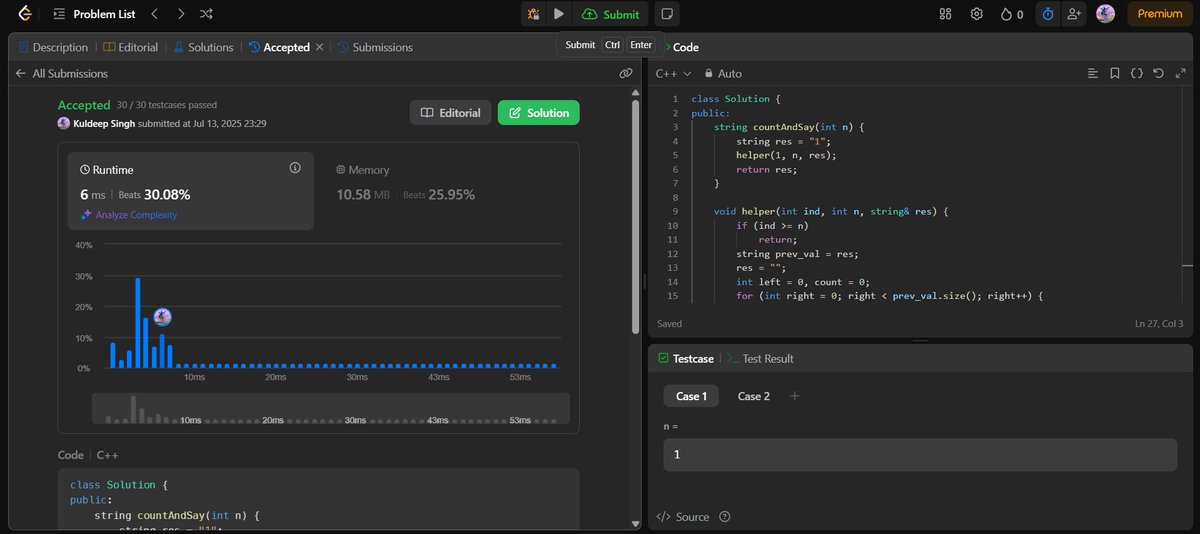Screen dimensions: 1200x534
Task: Close the Accepted tab
Action: [x=320, y=47]
